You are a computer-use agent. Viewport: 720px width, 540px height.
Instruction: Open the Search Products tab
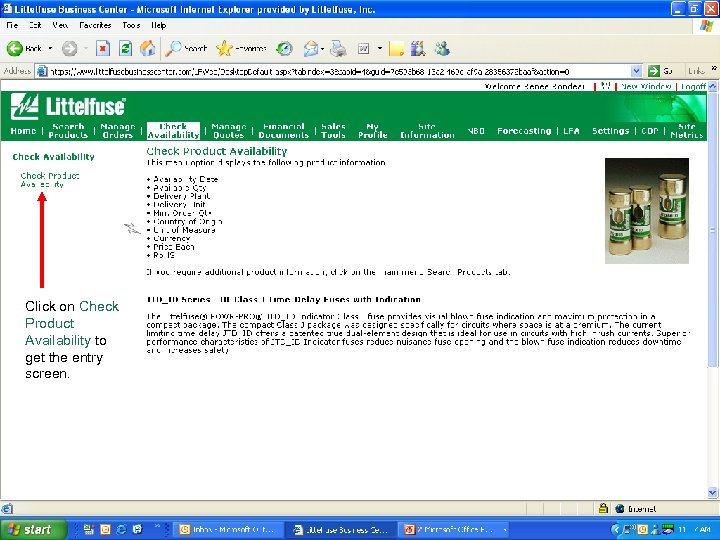(x=68, y=130)
